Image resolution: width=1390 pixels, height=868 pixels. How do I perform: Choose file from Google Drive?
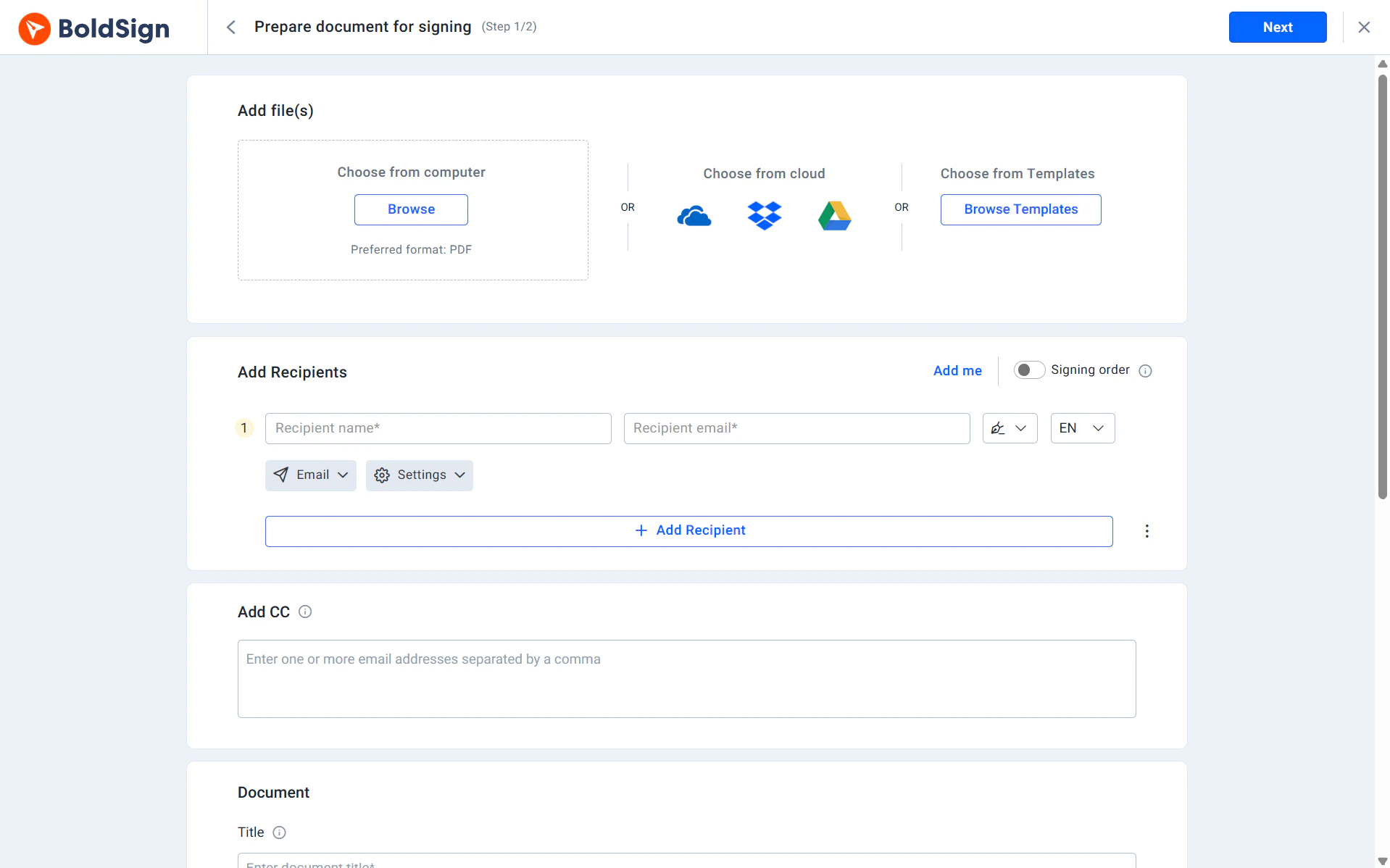click(x=834, y=216)
